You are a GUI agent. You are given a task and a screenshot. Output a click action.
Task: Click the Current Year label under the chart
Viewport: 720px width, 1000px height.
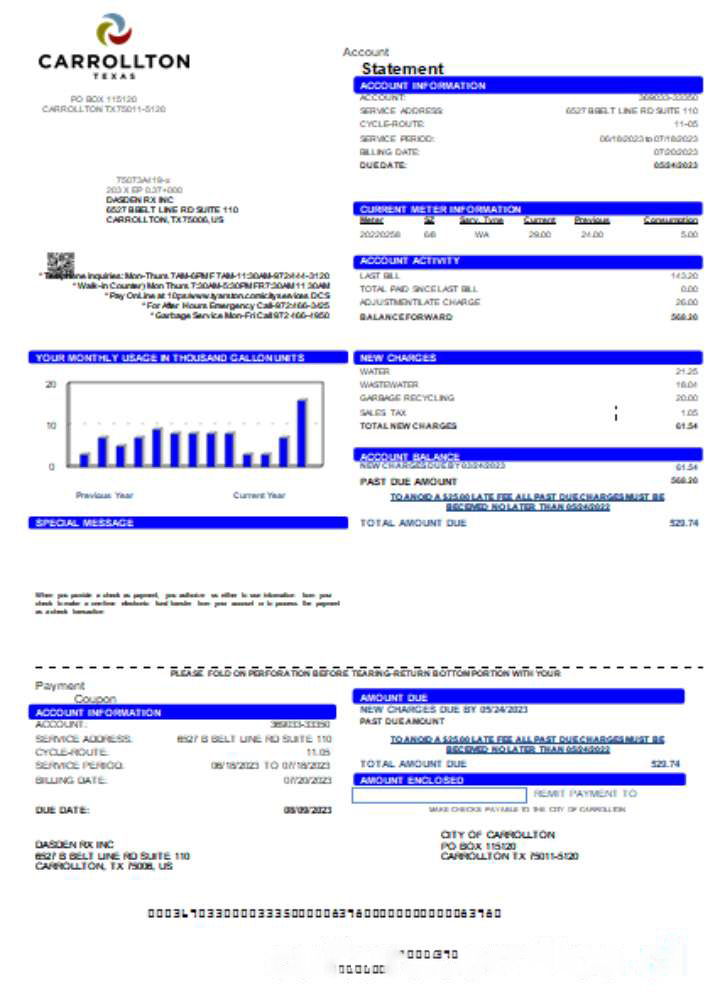point(259,495)
